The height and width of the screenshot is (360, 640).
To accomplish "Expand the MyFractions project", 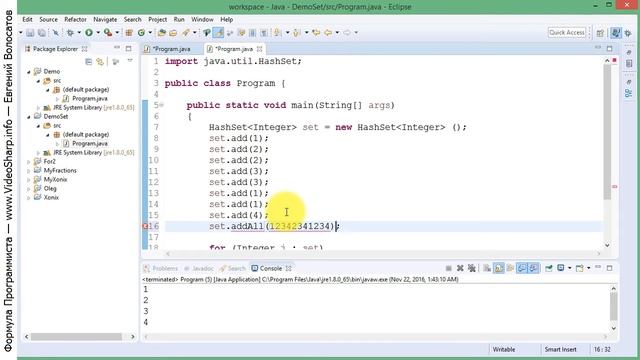I will pyautogui.click(x=29, y=171).
